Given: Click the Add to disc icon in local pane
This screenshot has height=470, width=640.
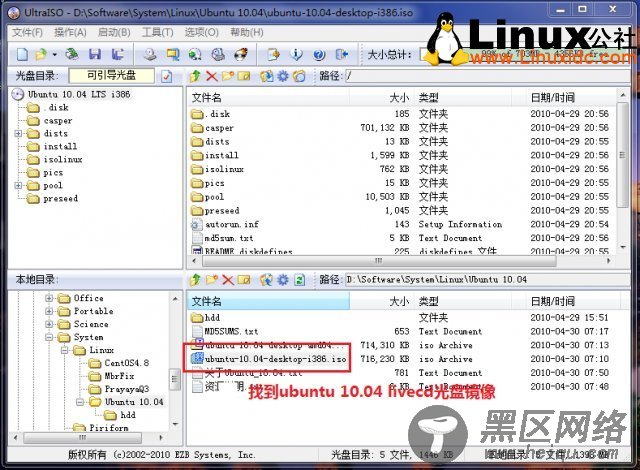Looking at the screenshot, I should click(267, 280).
